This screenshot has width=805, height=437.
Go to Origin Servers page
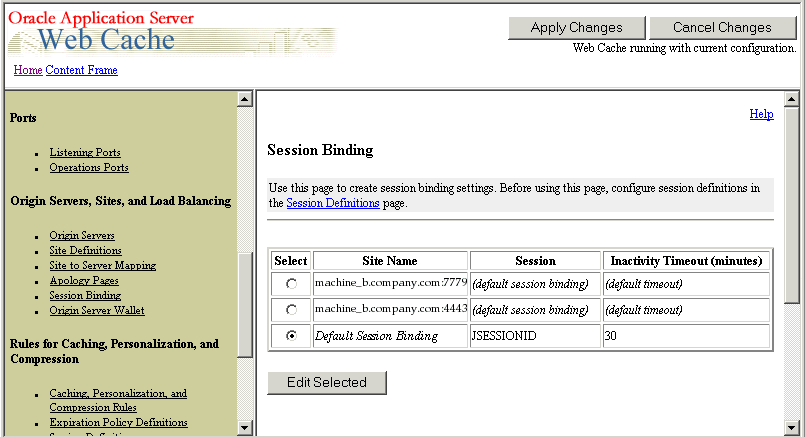click(82, 235)
